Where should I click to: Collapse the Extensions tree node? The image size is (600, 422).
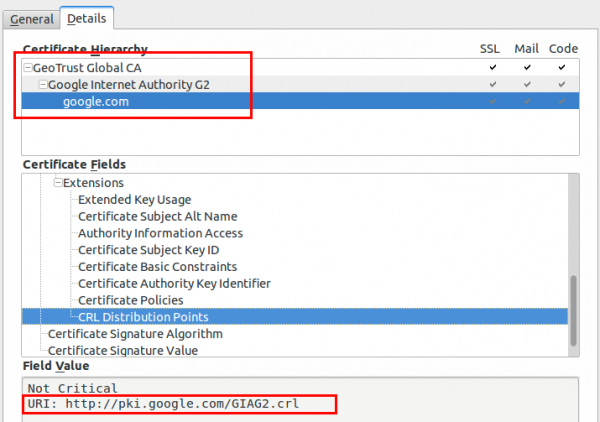tap(58, 182)
